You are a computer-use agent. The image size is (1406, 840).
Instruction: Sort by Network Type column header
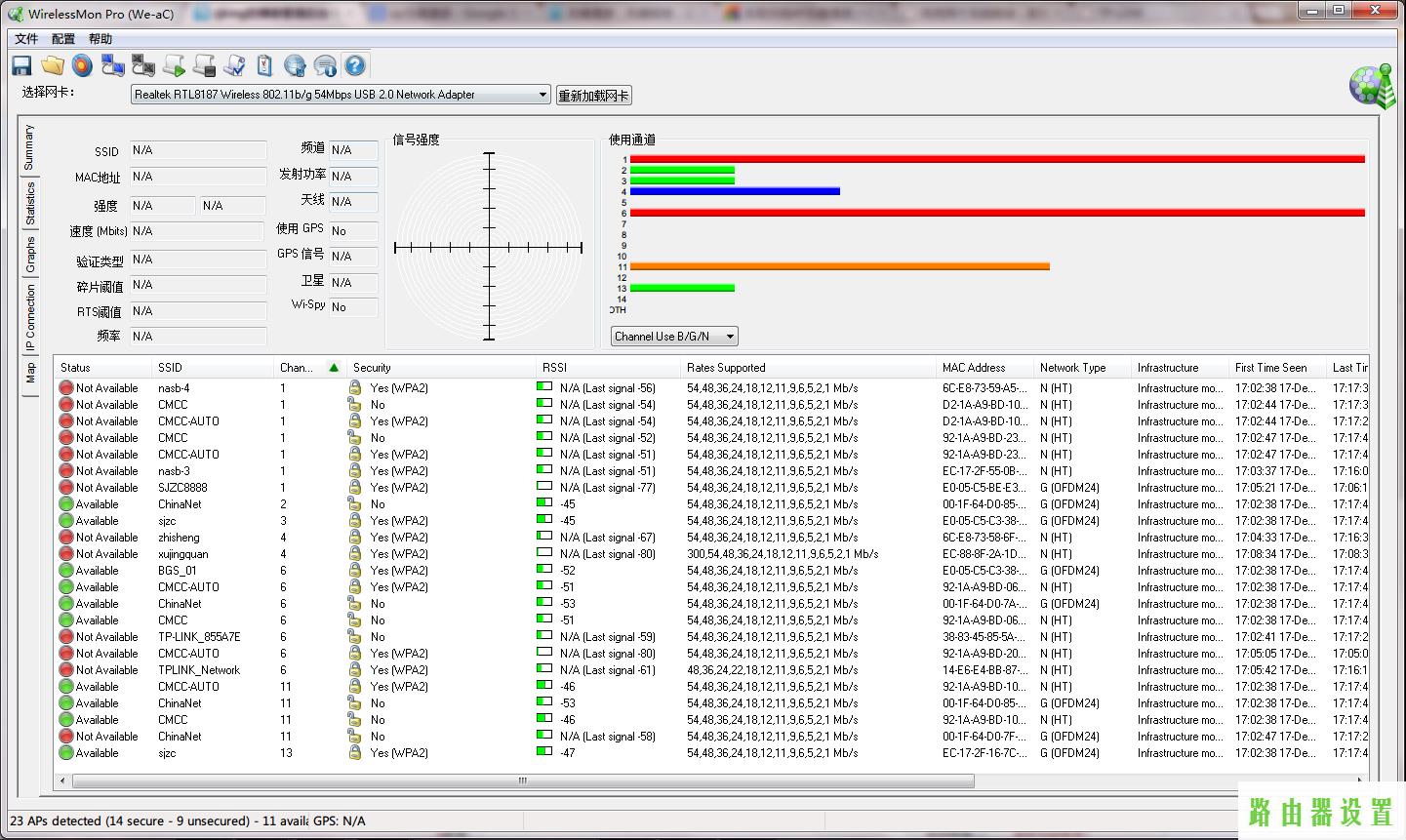click(x=1083, y=368)
